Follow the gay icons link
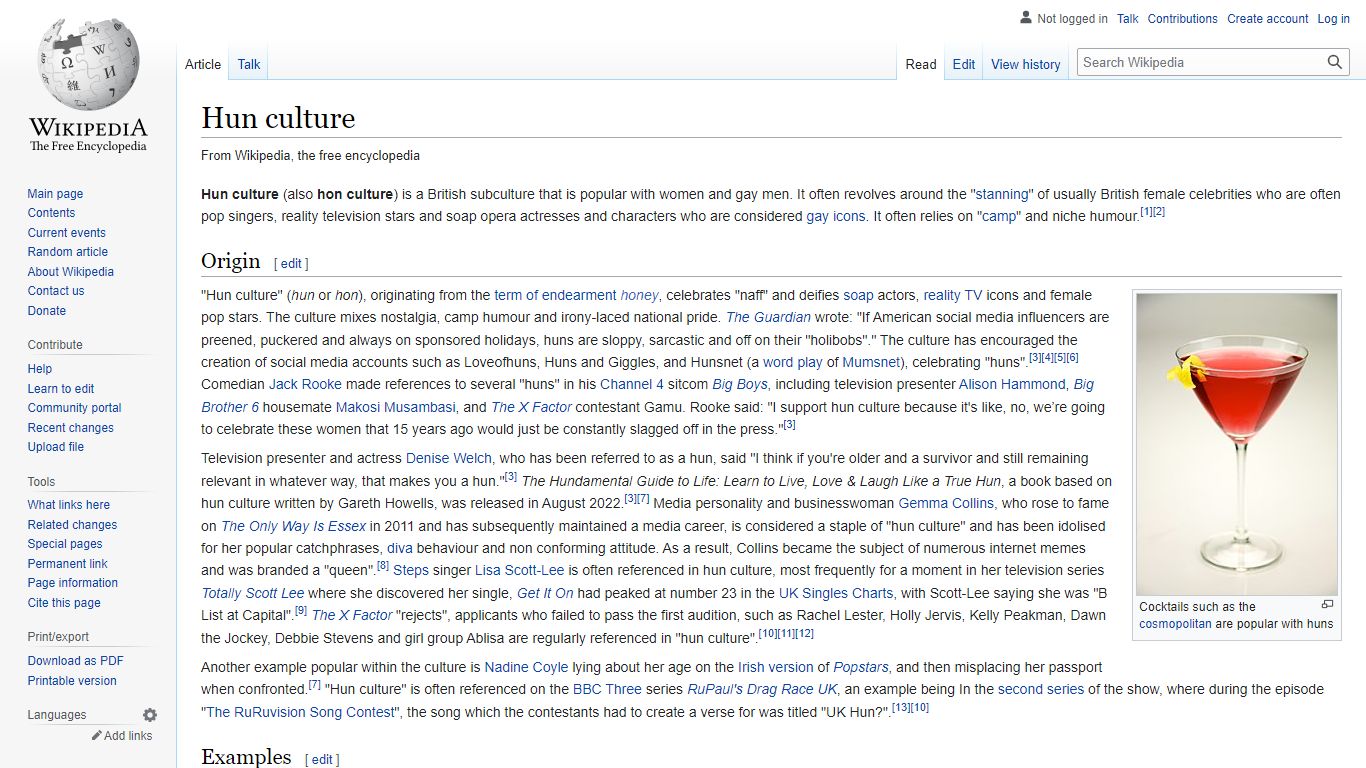This screenshot has width=1366, height=768. coord(836,216)
